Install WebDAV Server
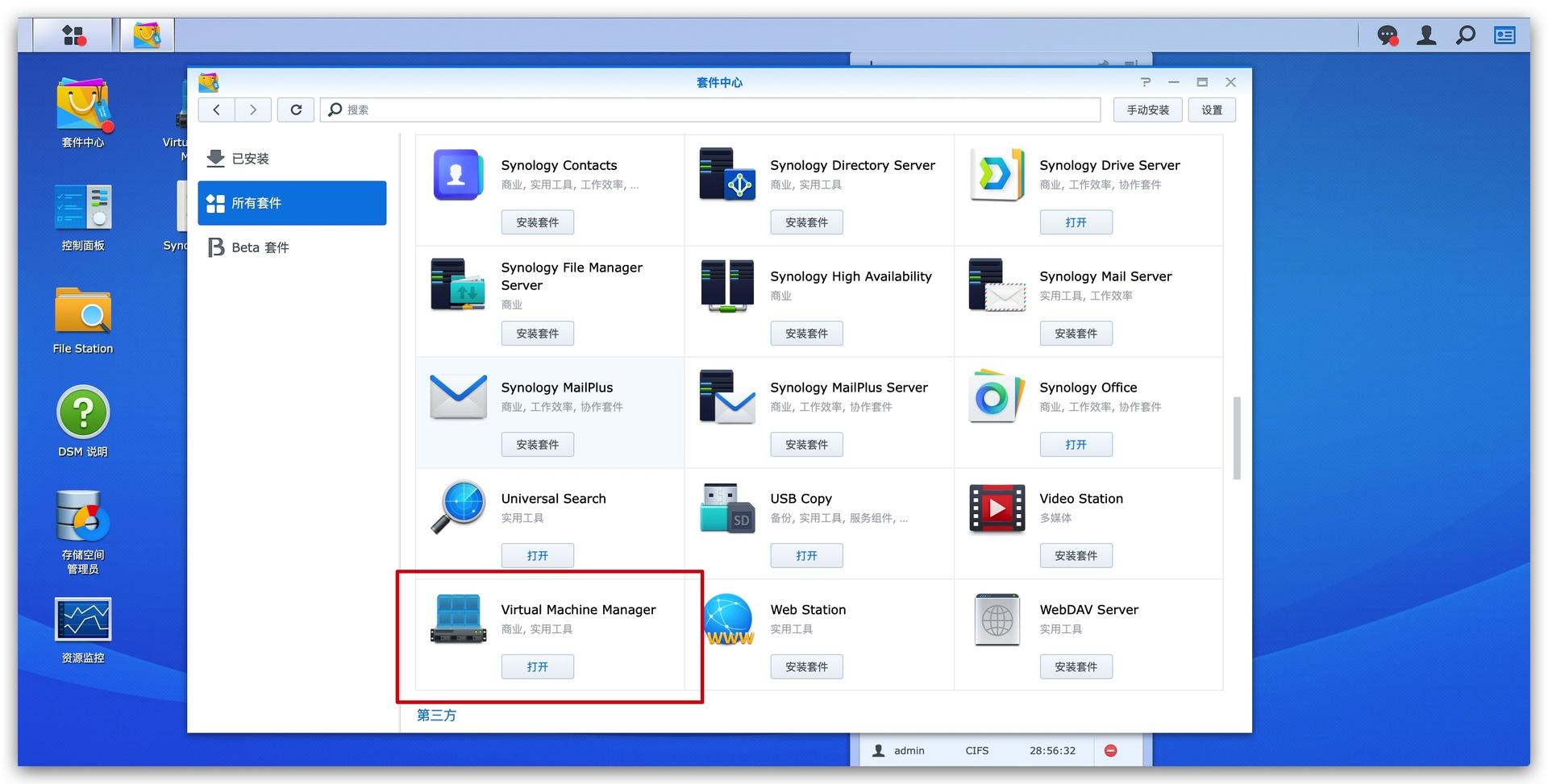 pos(1076,667)
